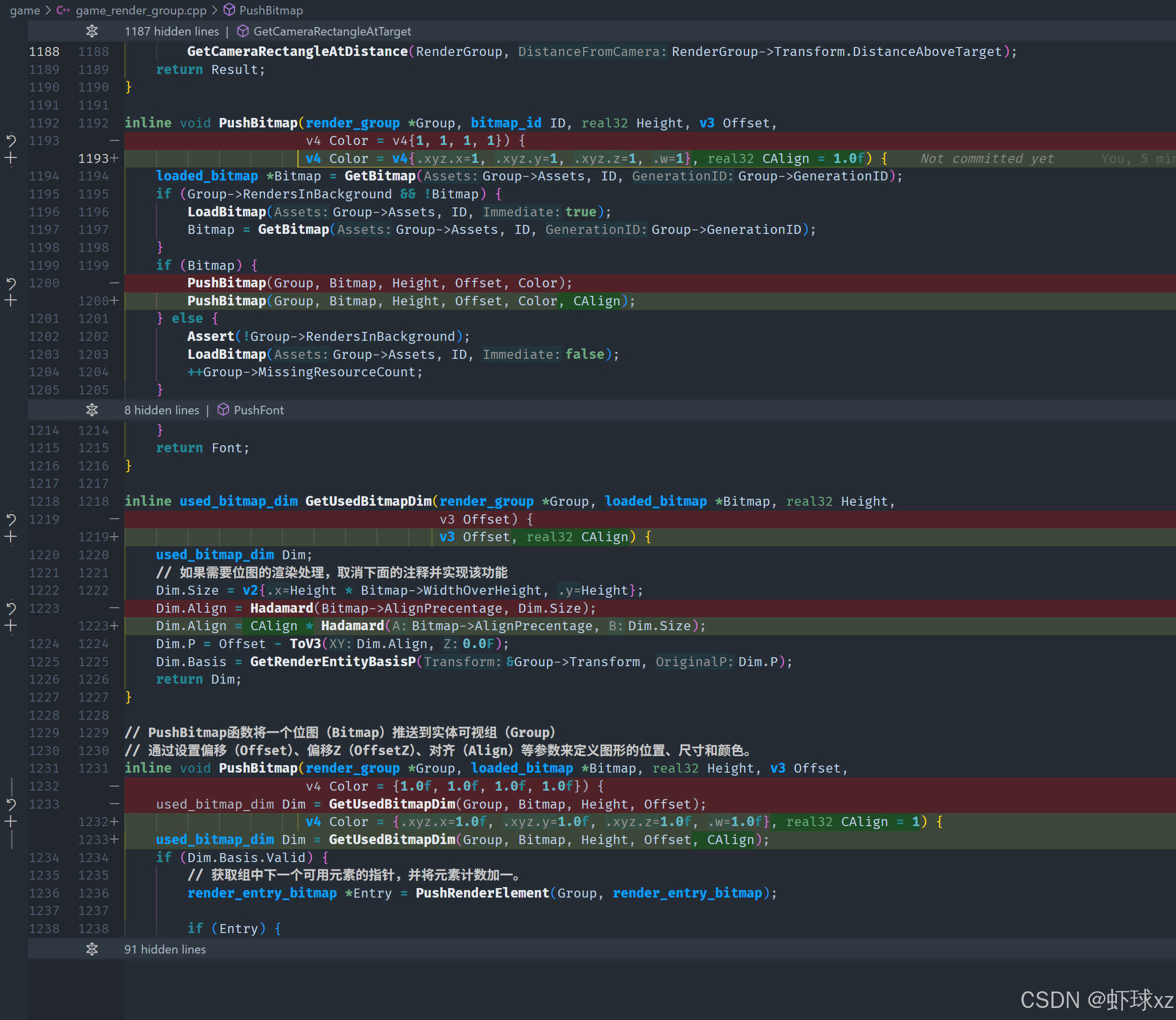Stage the Dim.Align change at line 1223
The image size is (1176, 1020).
click(x=11, y=626)
